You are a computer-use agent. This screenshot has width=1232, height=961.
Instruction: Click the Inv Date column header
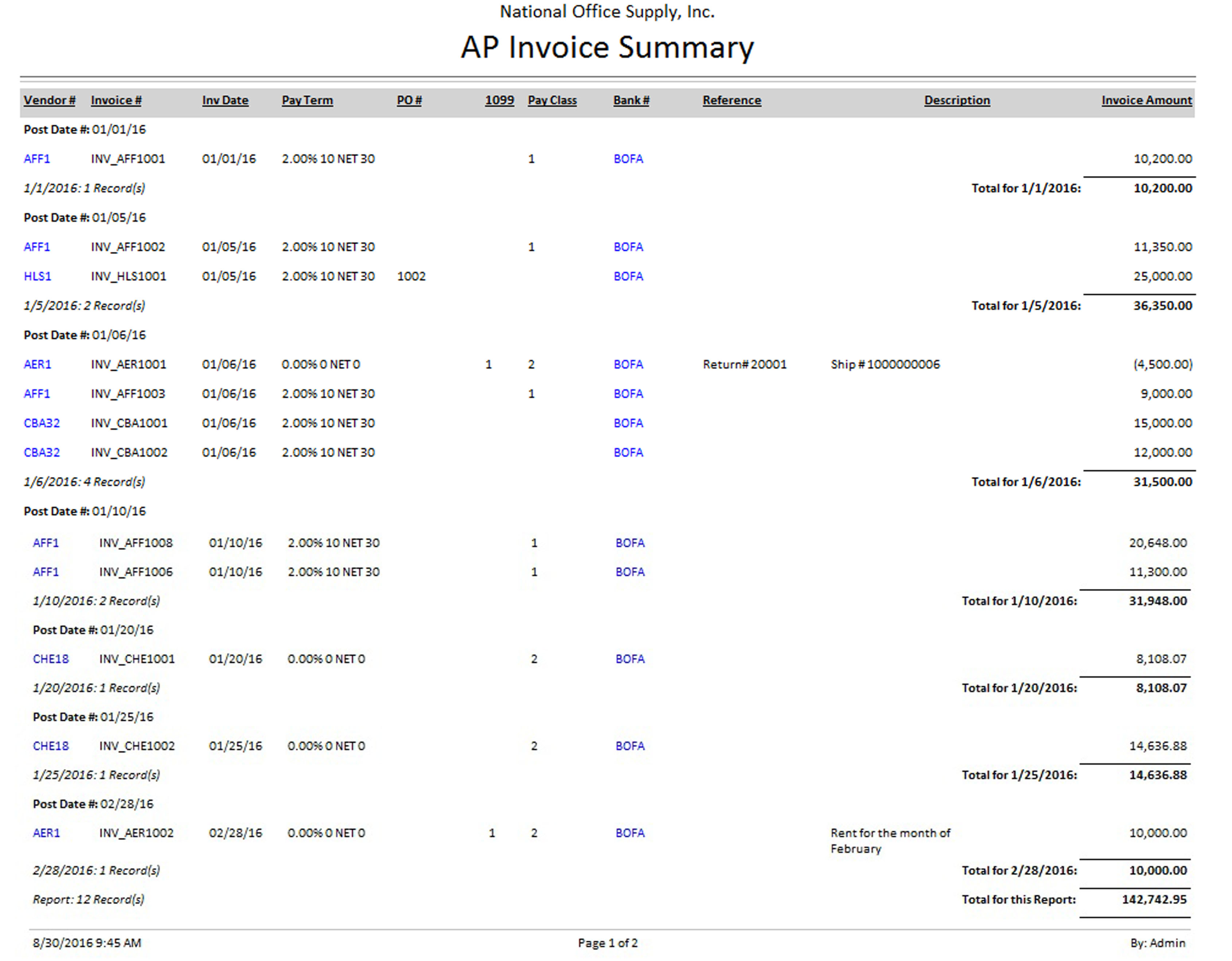pos(225,100)
